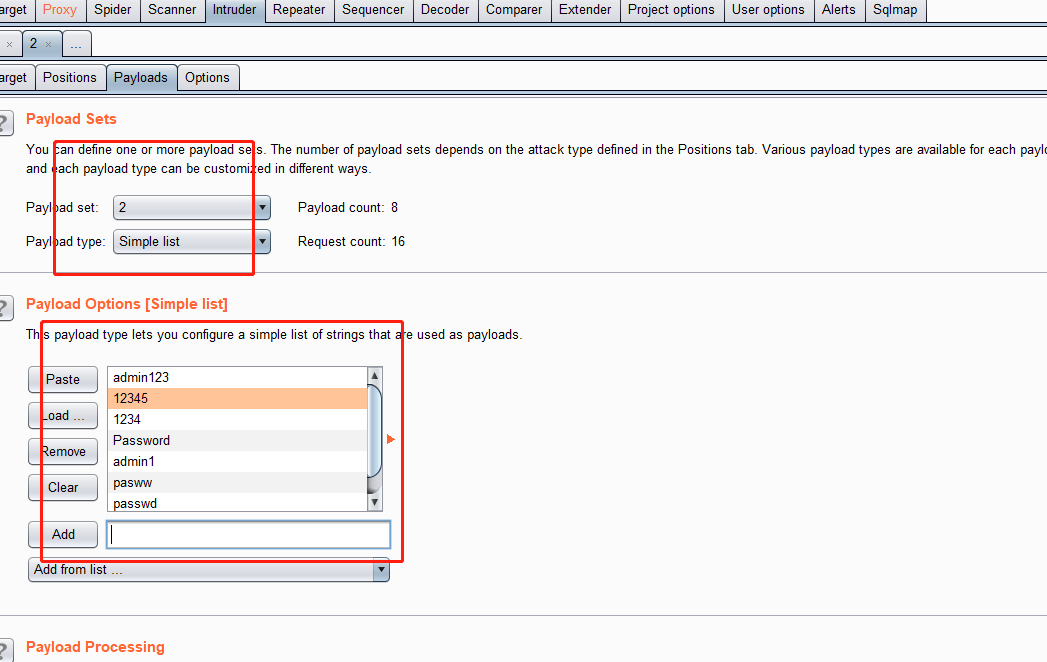Select Password in the payload list
This screenshot has width=1047, height=662.
tap(237, 441)
